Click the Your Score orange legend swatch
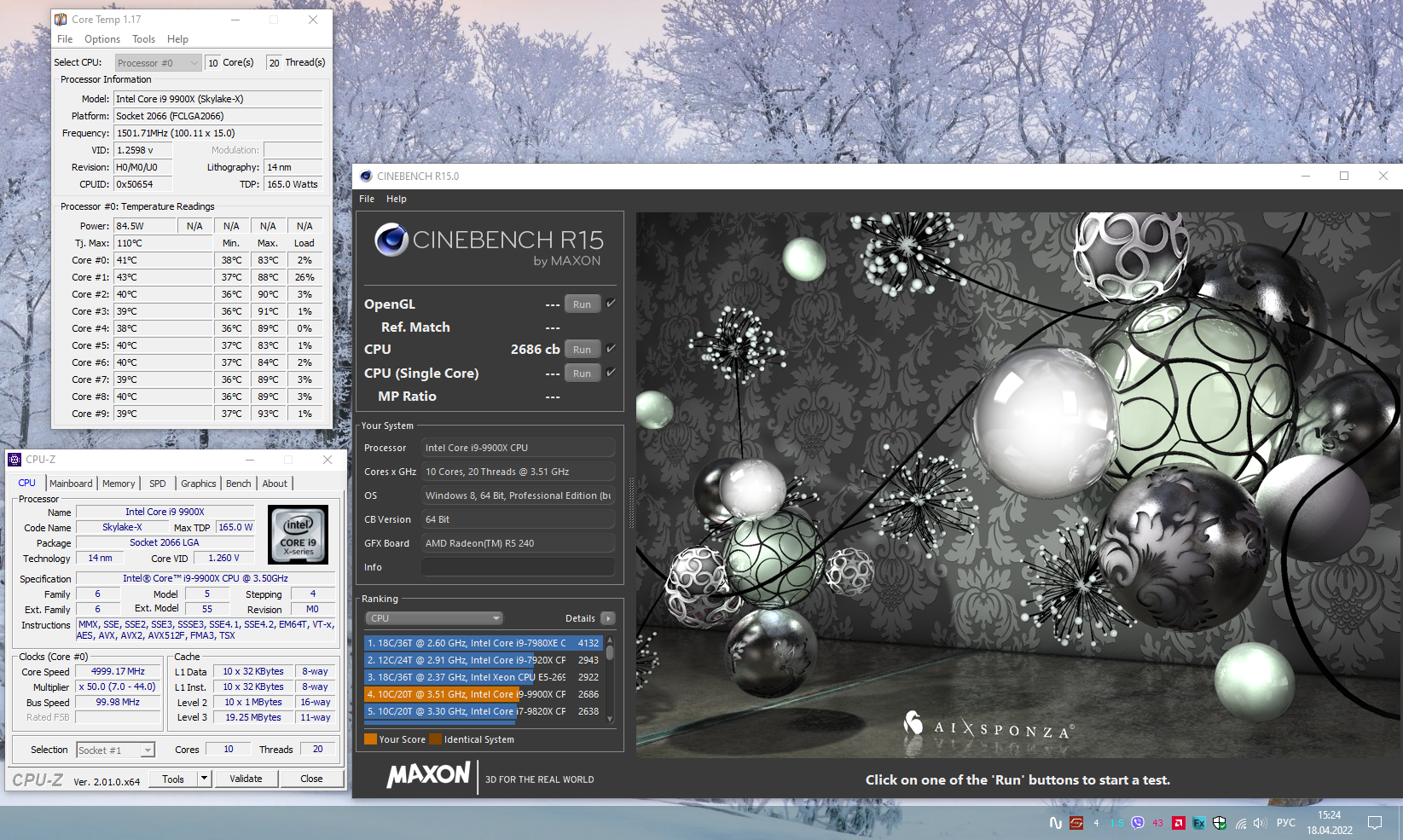 click(x=370, y=739)
